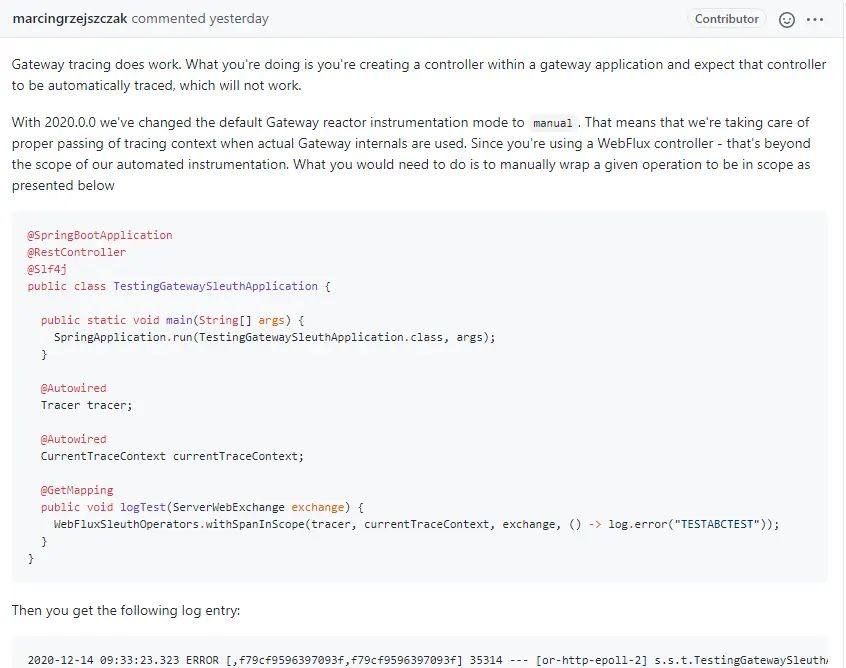
Task: Click the SpringApplication.run call line
Action: [x=274, y=337]
